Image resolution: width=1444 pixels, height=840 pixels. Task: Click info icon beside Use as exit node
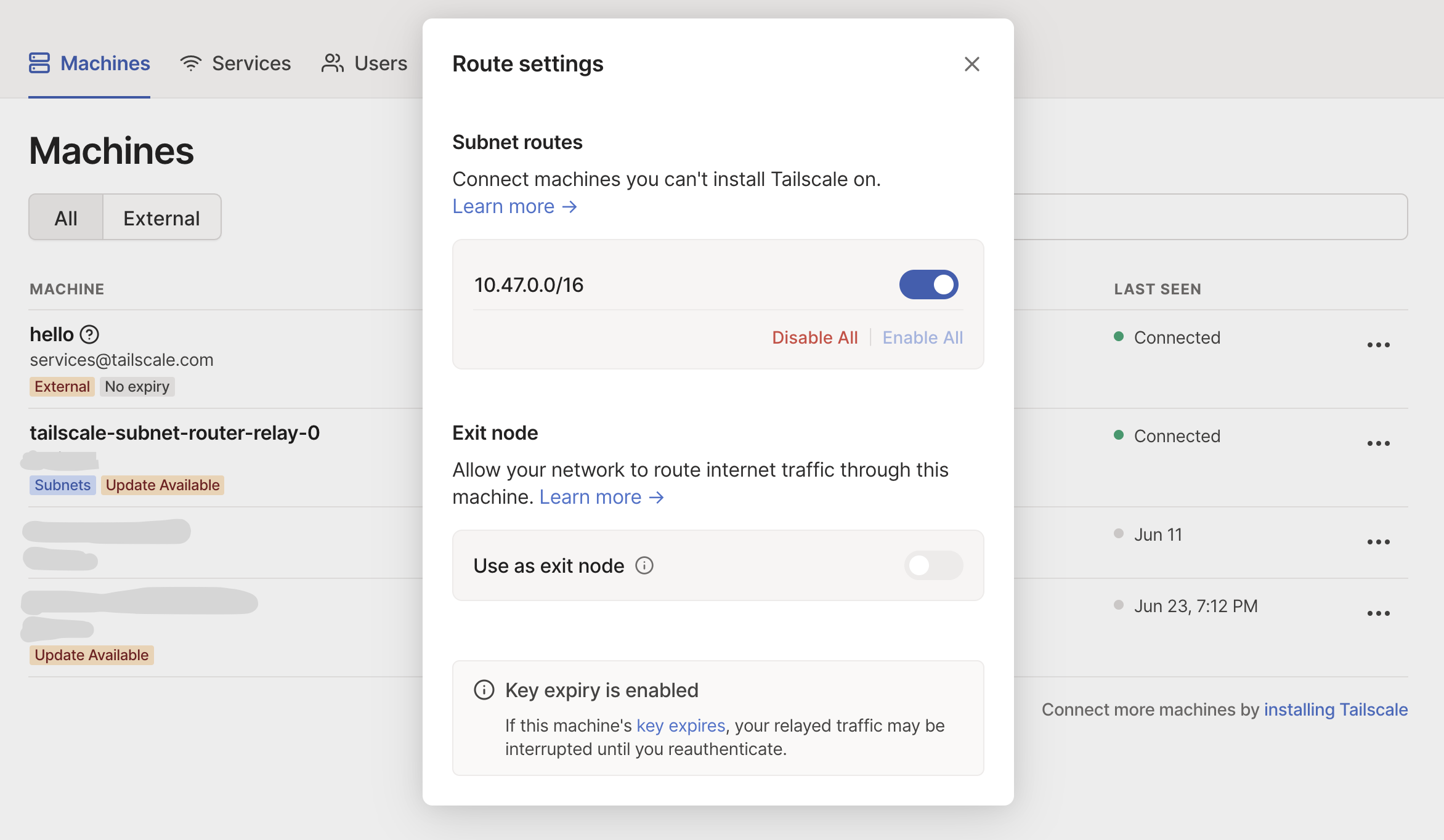click(644, 565)
